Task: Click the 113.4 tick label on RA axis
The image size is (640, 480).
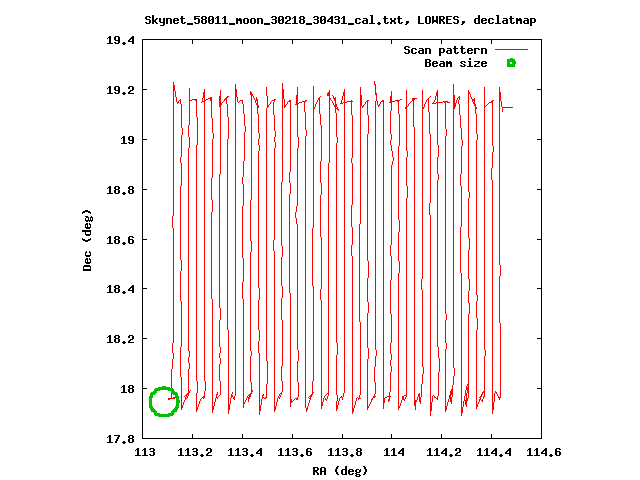Action: click(244, 452)
